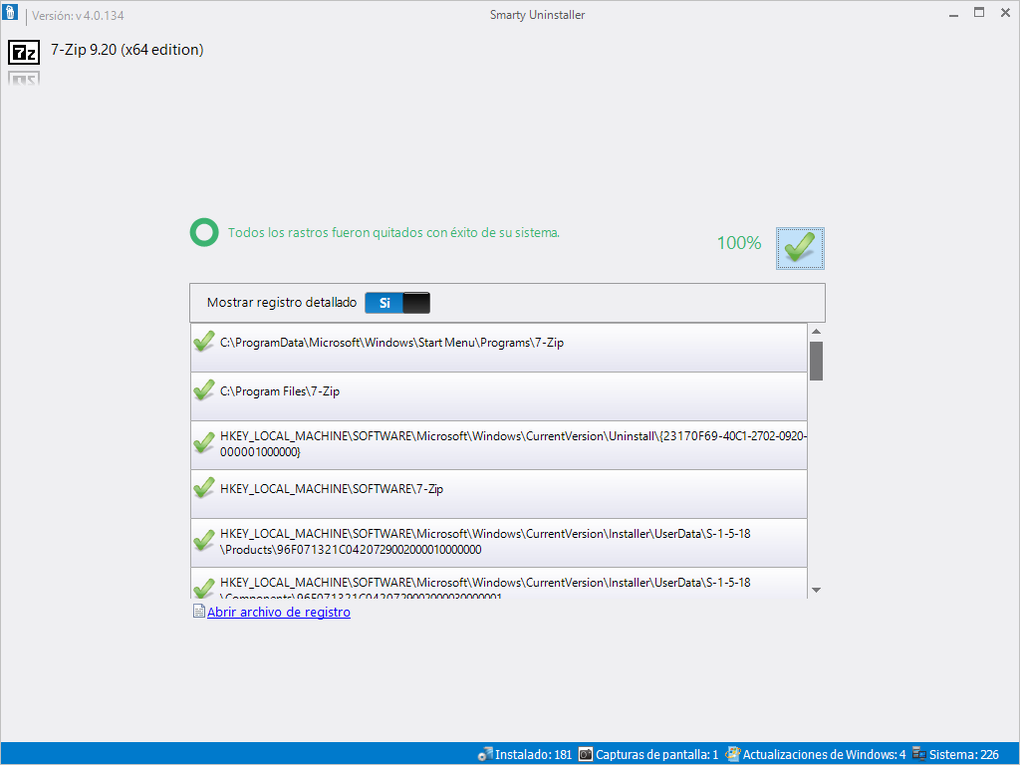The width and height of the screenshot is (1020, 765).
Task: Click checkmark icon of Products registry row
Action: pos(204,541)
